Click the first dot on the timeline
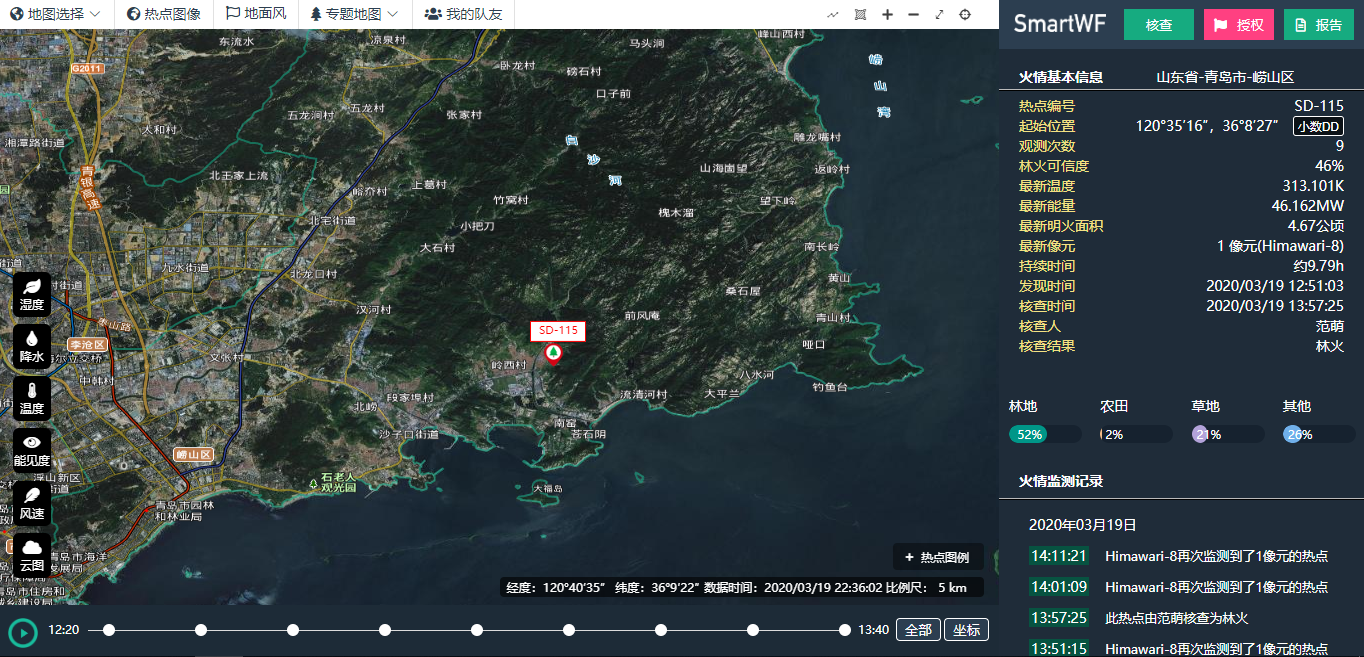1364x657 pixels. click(x=109, y=630)
